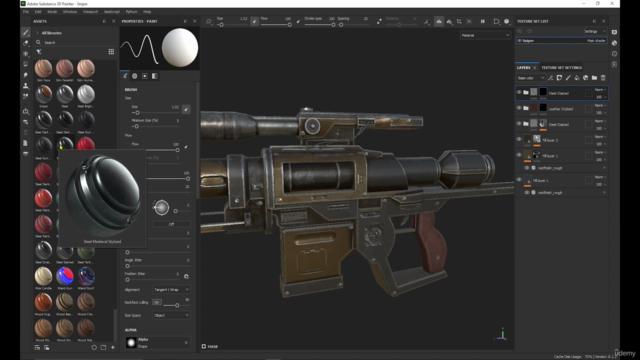640x360 pixels.
Task: Add an effect to layer icon
Action: click(551, 78)
